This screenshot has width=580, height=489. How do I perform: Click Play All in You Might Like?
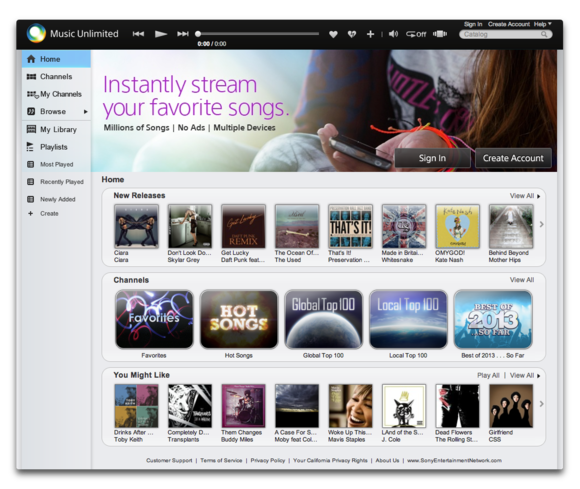[488, 375]
